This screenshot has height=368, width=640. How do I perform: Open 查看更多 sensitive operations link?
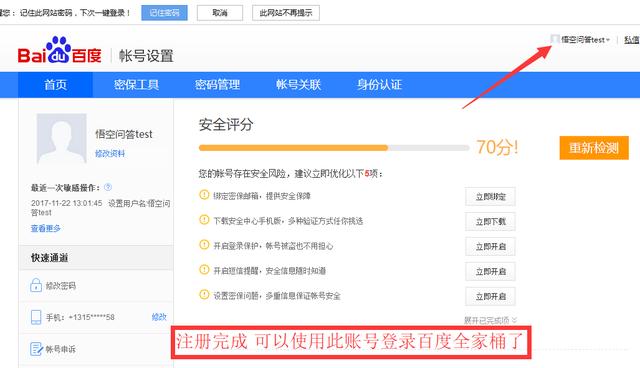tap(46, 228)
